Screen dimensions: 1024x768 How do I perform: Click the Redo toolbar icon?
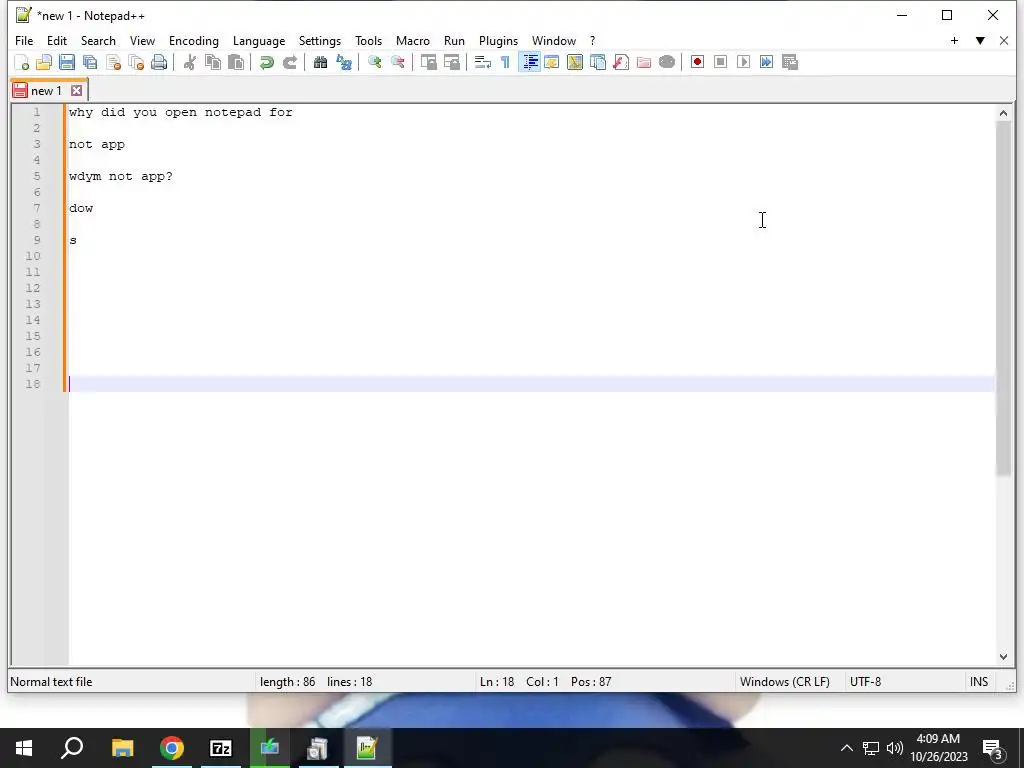click(x=289, y=62)
